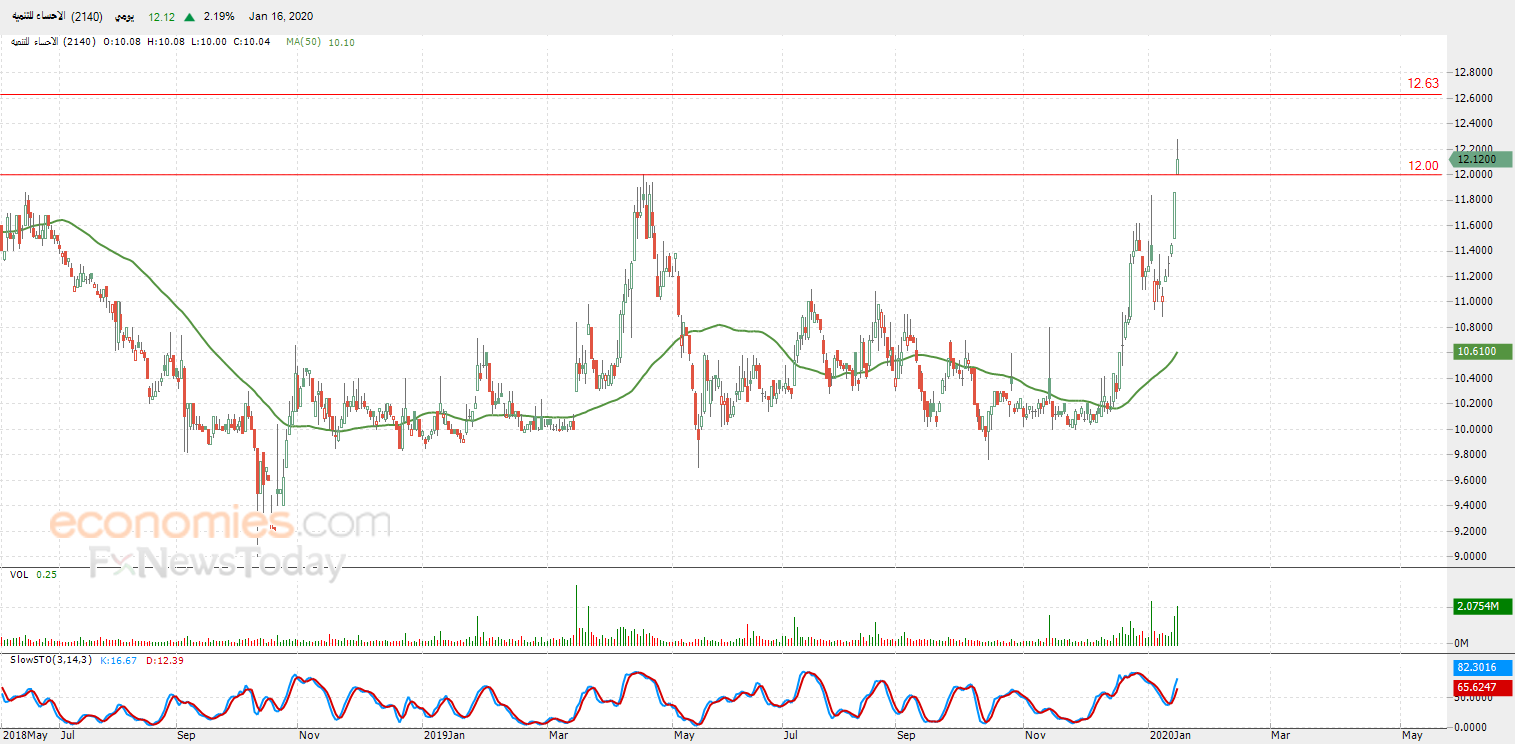
Task: Click the 12.00 resistance line label
Action: 1422,166
